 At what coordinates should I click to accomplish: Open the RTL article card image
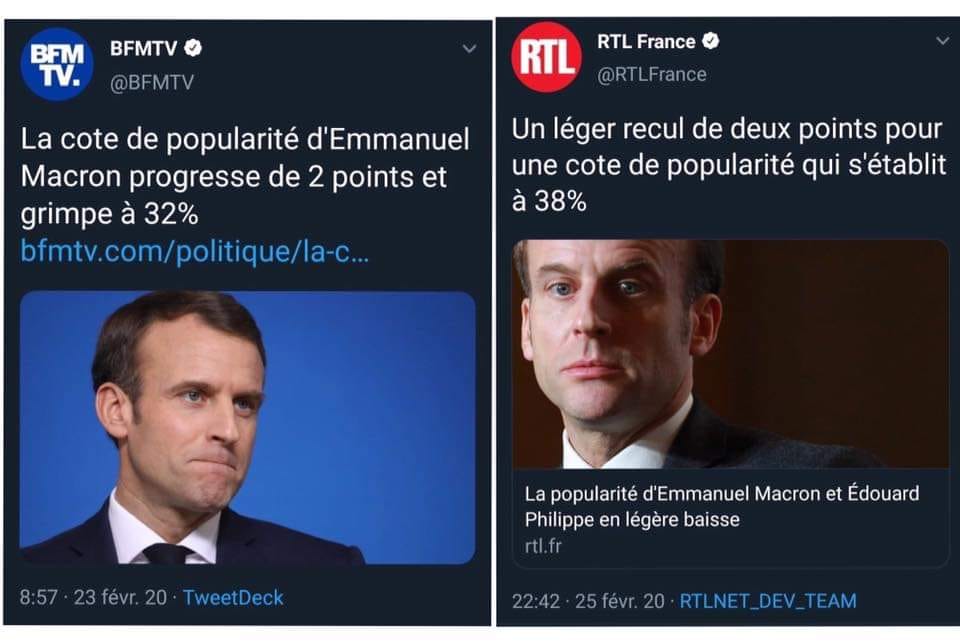730,354
